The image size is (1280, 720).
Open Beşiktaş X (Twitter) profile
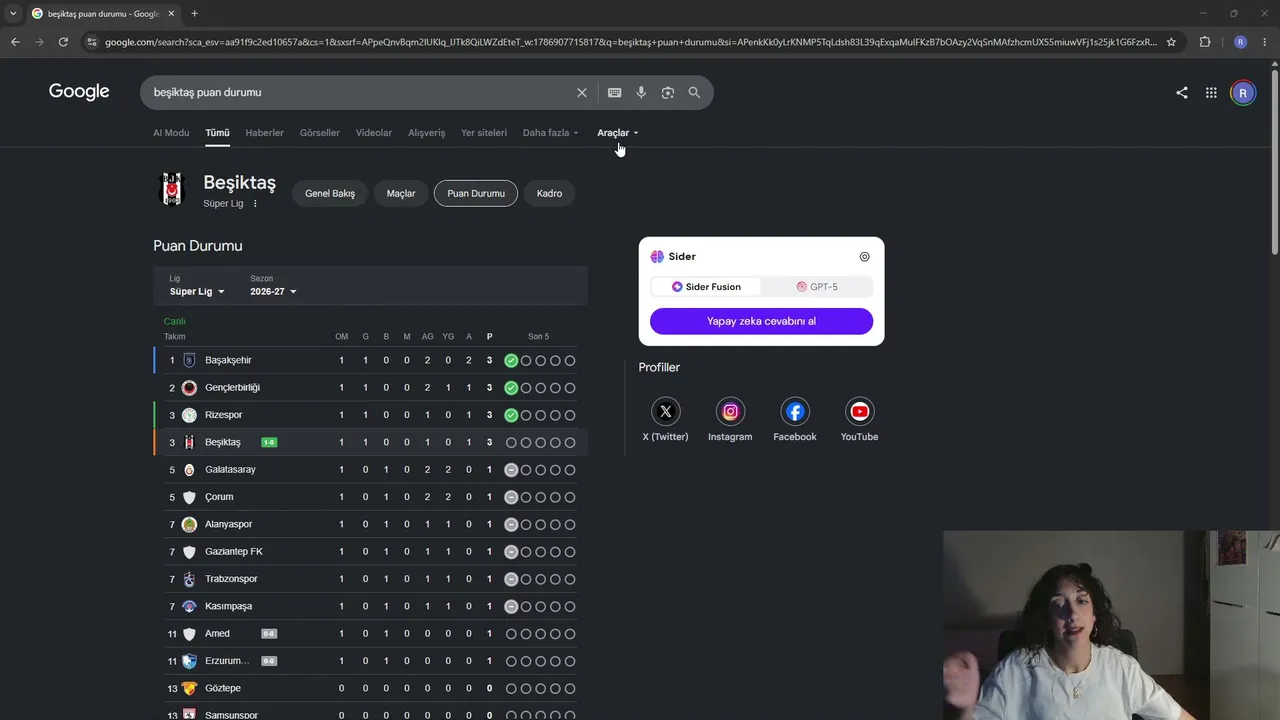click(x=665, y=411)
